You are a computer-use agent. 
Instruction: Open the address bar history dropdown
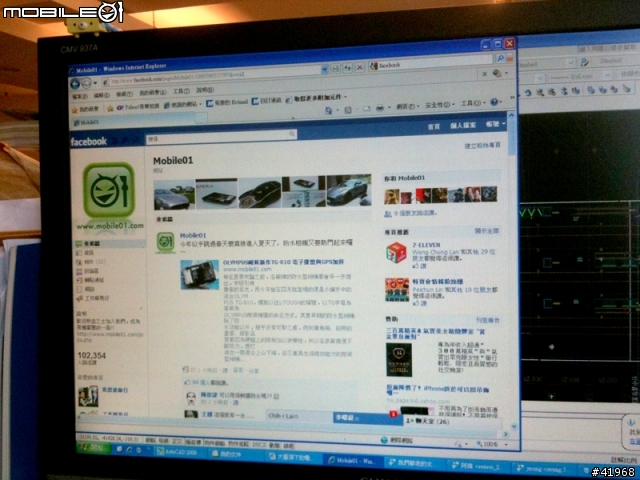(x=324, y=70)
